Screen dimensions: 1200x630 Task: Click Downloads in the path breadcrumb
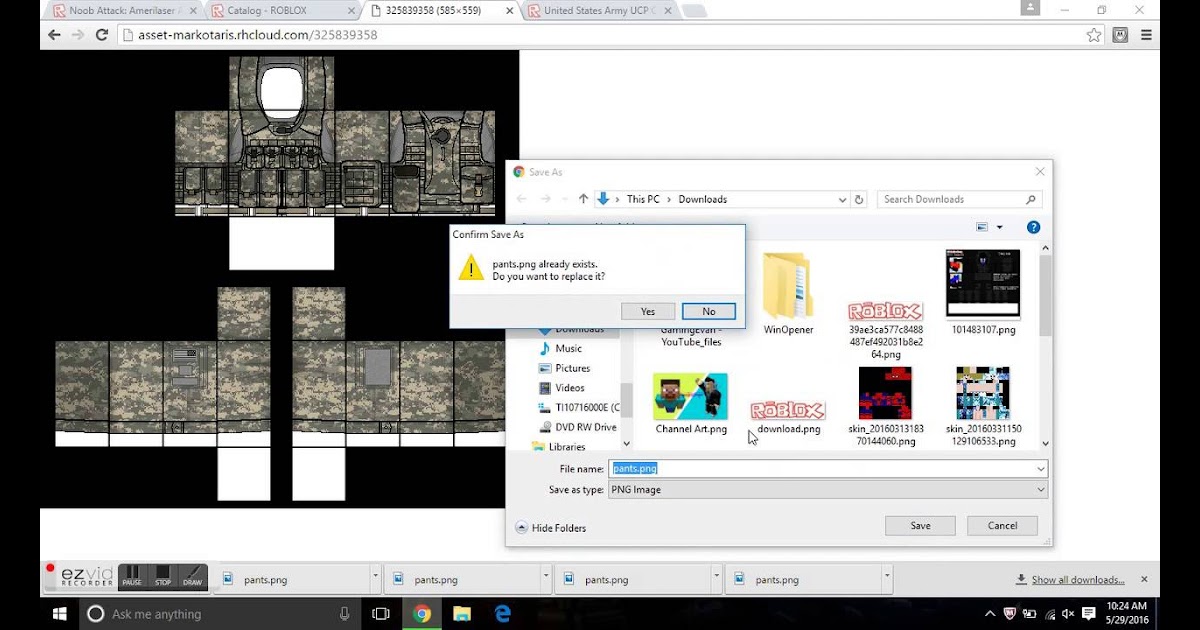702,199
